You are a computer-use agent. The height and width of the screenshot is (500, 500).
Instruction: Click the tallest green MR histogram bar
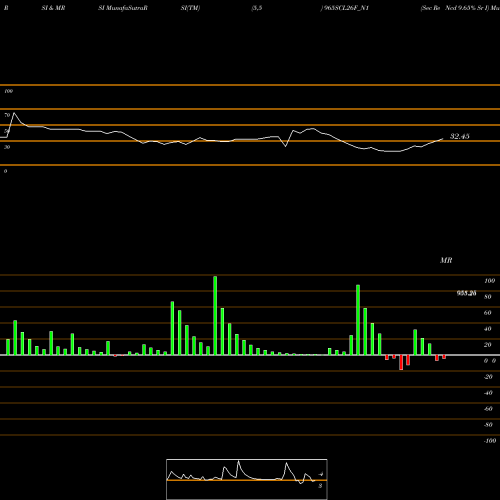[215, 315]
